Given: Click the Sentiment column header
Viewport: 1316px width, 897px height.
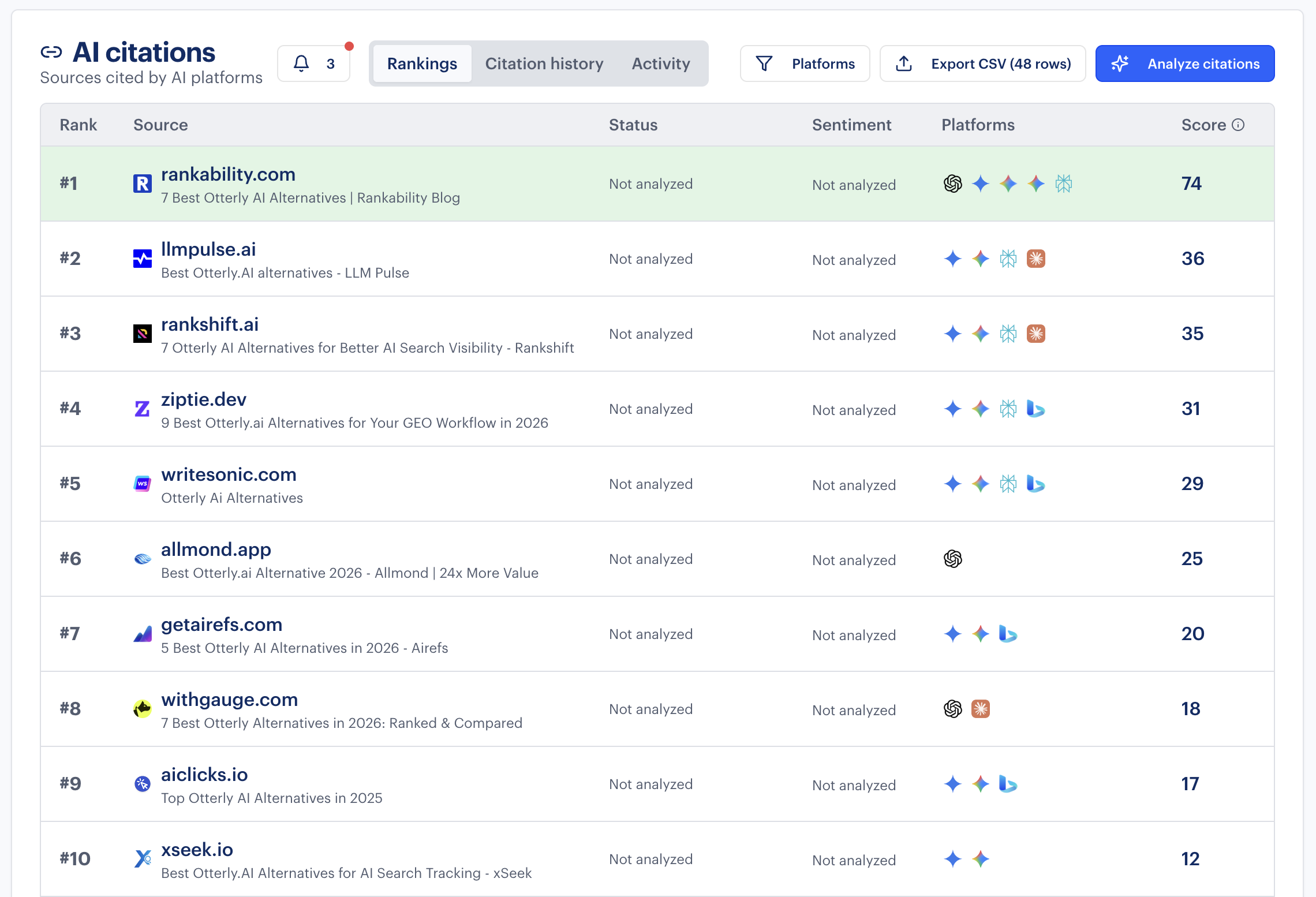Looking at the screenshot, I should 851,125.
